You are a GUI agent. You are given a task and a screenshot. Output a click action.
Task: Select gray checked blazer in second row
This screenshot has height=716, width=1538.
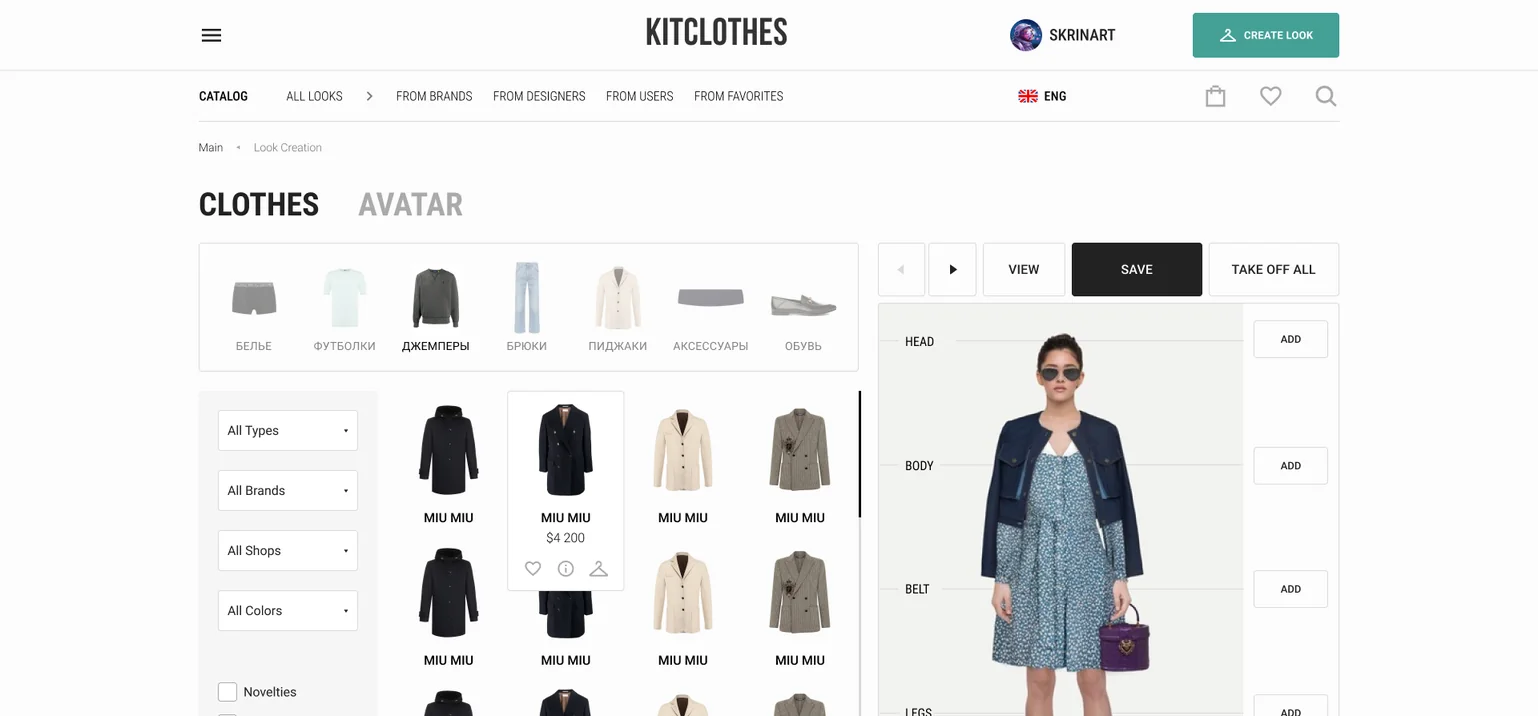click(800, 592)
